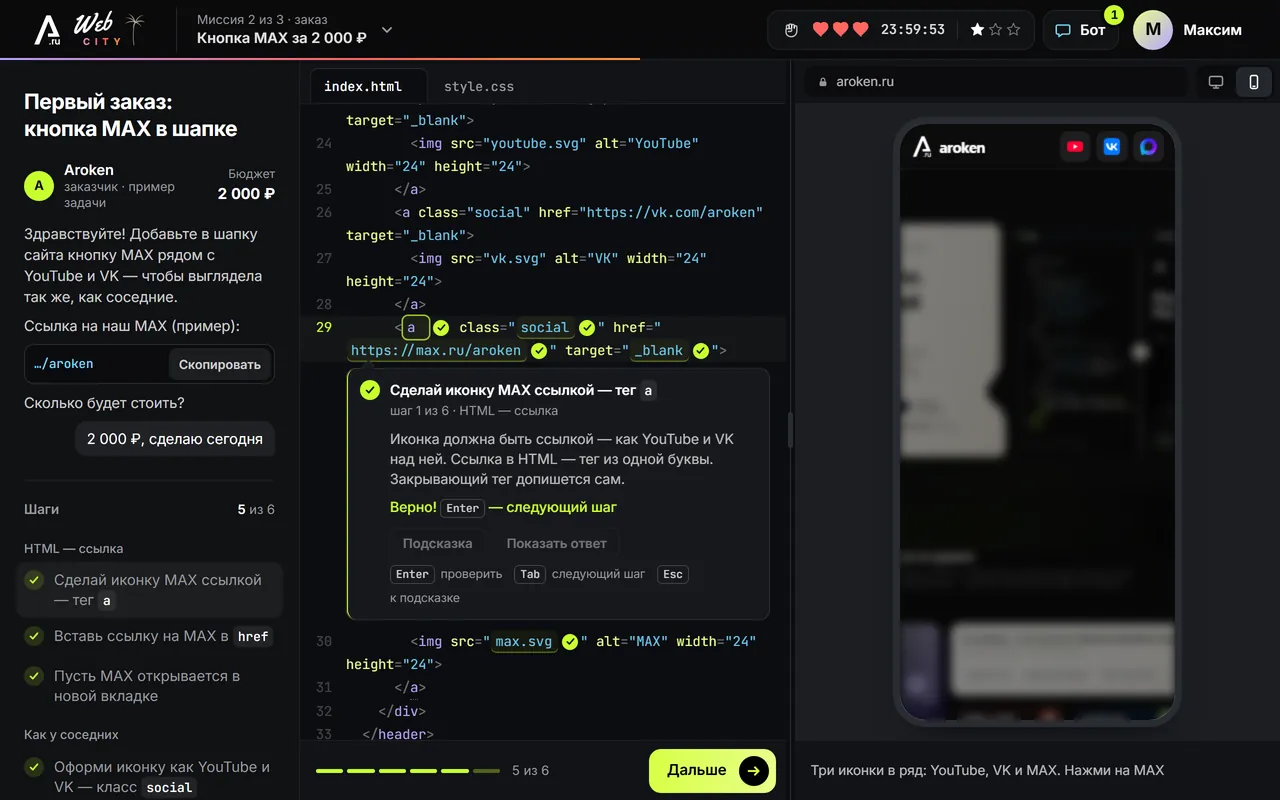Click the '_blank' target field
Viewport: 1280px width, 800px height.
point(658,350)
